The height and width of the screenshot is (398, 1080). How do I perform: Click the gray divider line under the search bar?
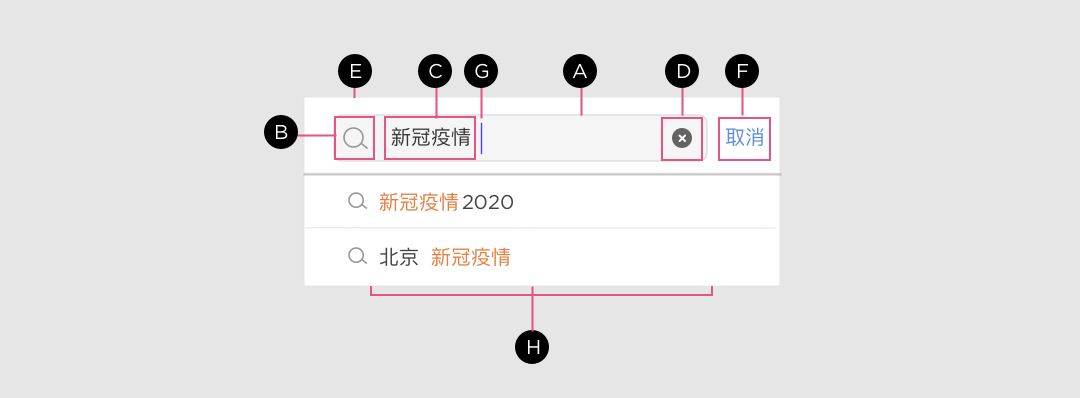pyautogui.click(x=542, y=174)
